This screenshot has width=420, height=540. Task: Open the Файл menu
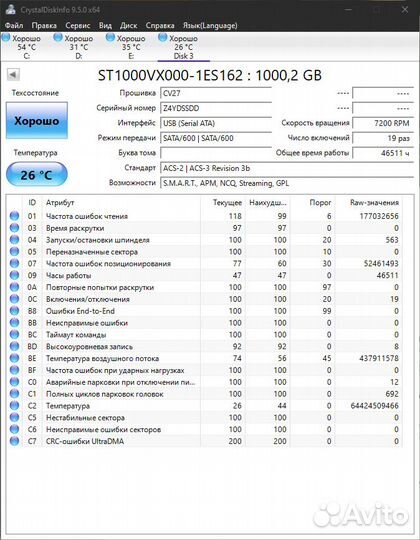[x=14, y=25]
